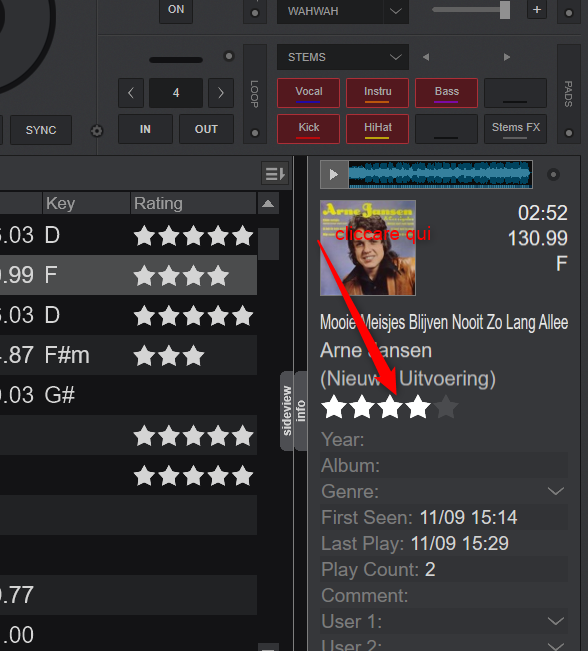Halve loop length with left arrow
Viewport: 588px width, 651px height.
131,93
